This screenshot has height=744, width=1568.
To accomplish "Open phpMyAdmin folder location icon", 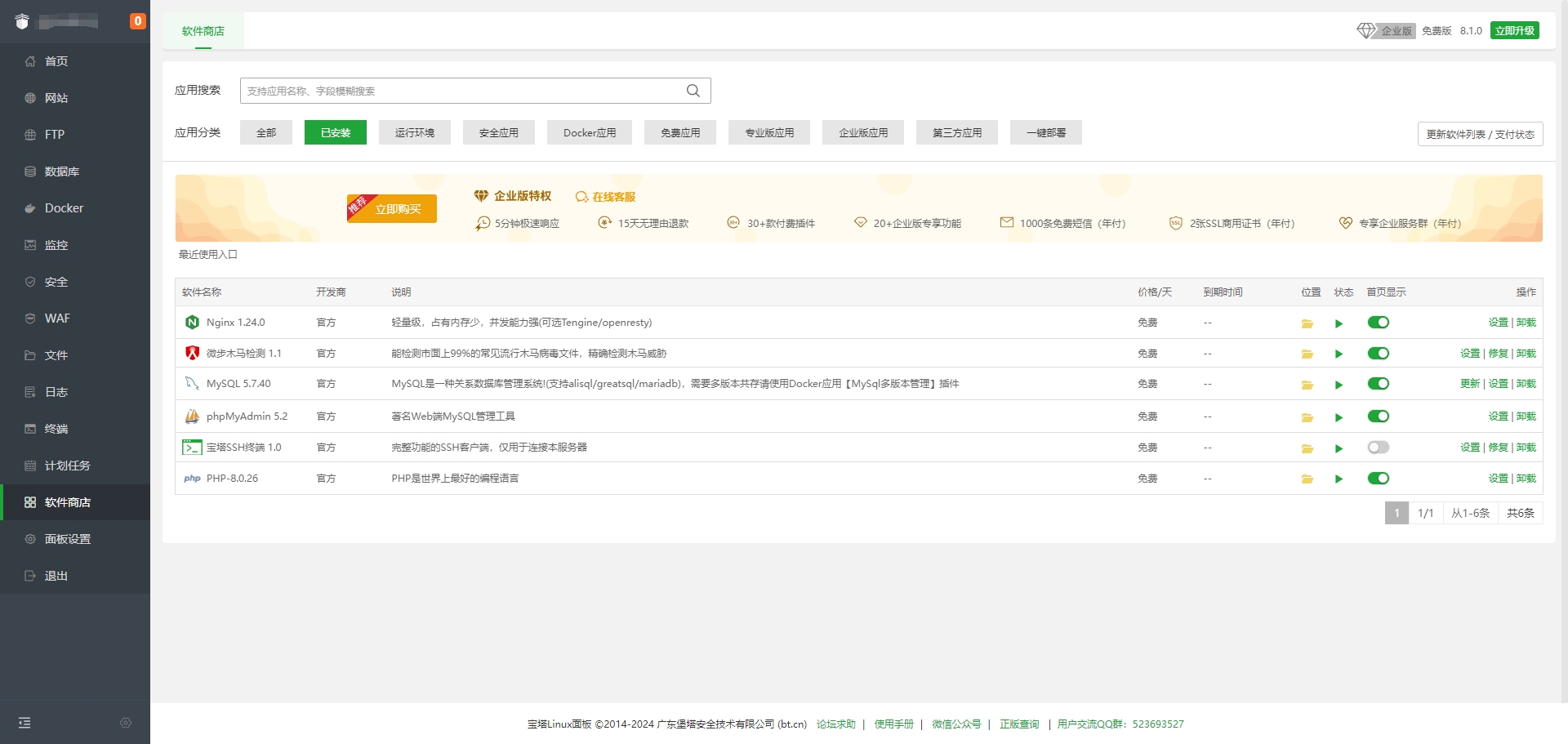I will [1307, 417].
